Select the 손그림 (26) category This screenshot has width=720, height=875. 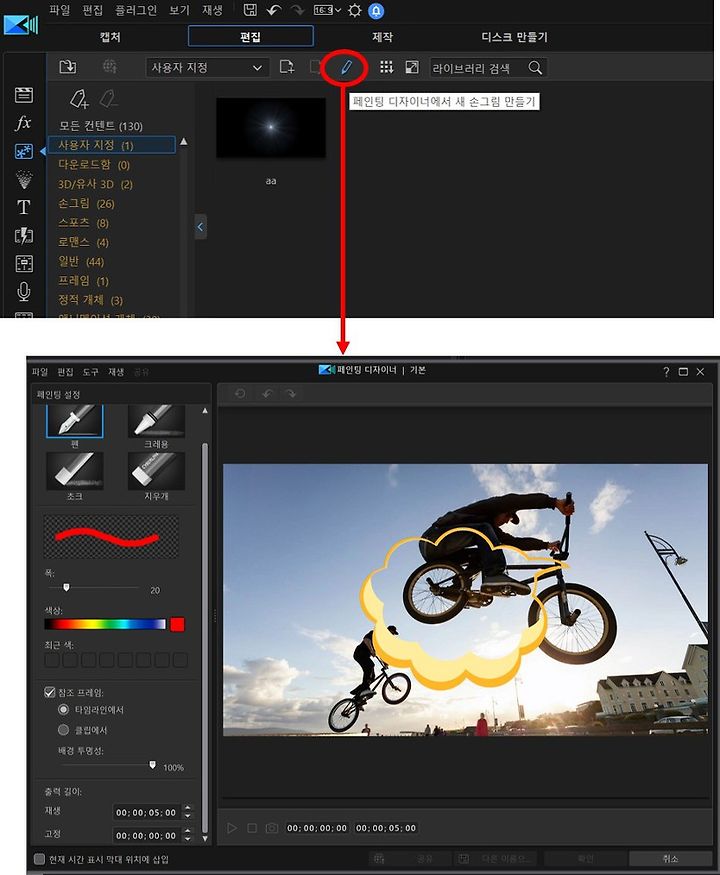pos(87,203)
